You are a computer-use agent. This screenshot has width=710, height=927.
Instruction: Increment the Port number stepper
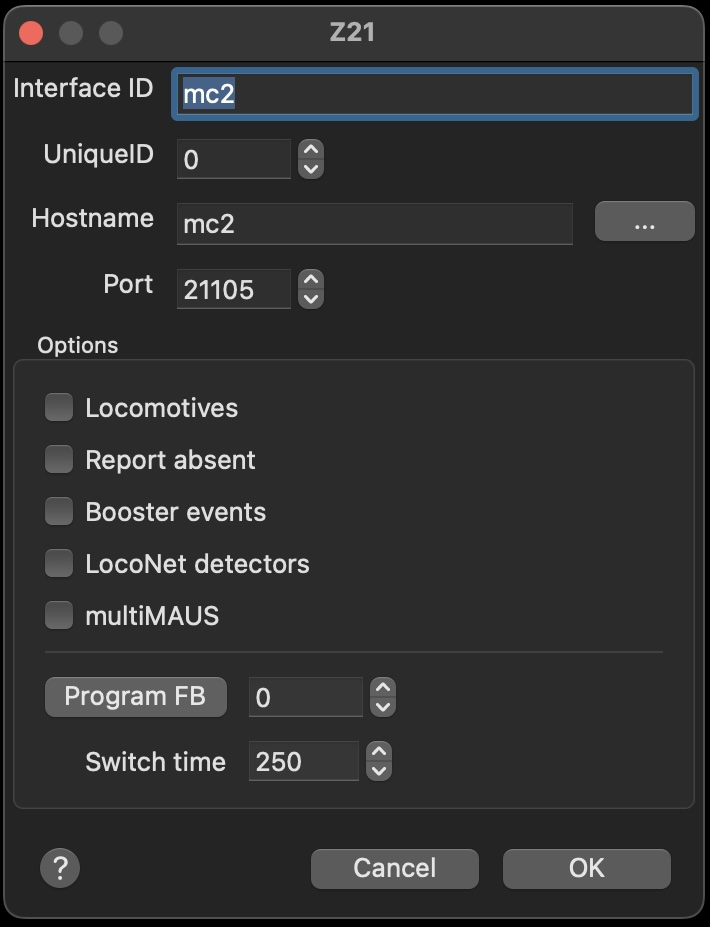pyautogui.click(x=312, y=281)
